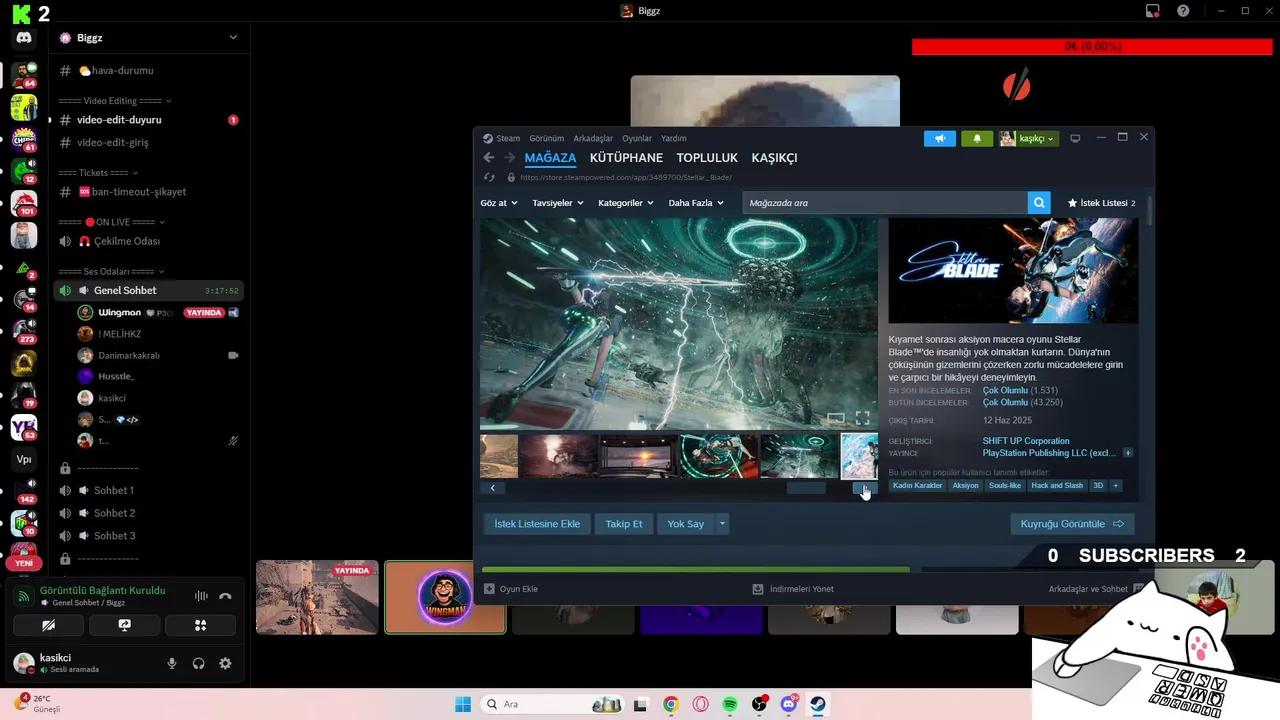Open Chrome from the taskbar
The image size is (1280, 720).
coord(671,704)
